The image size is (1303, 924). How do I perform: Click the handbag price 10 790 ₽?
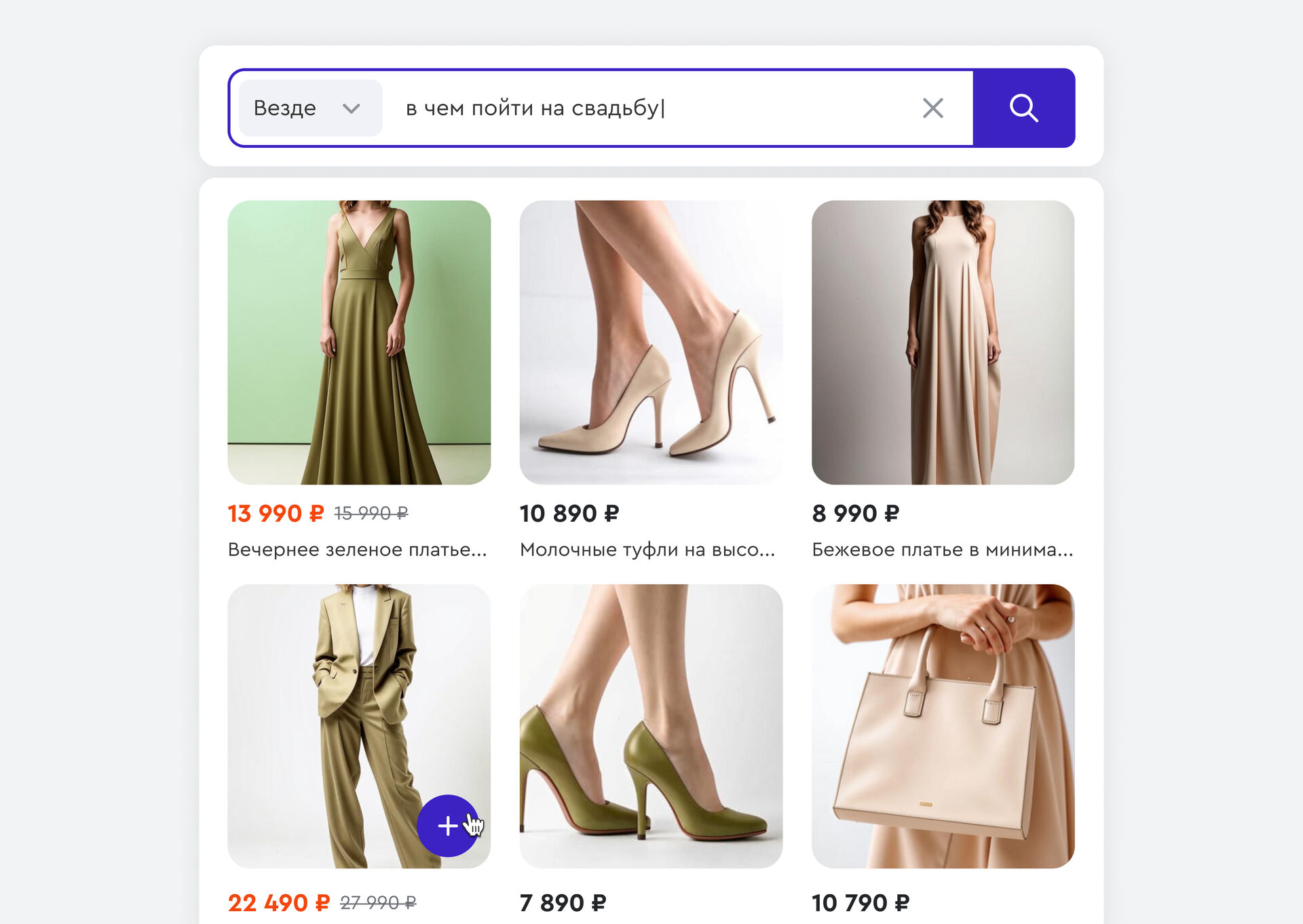click(x=860, y=903)
